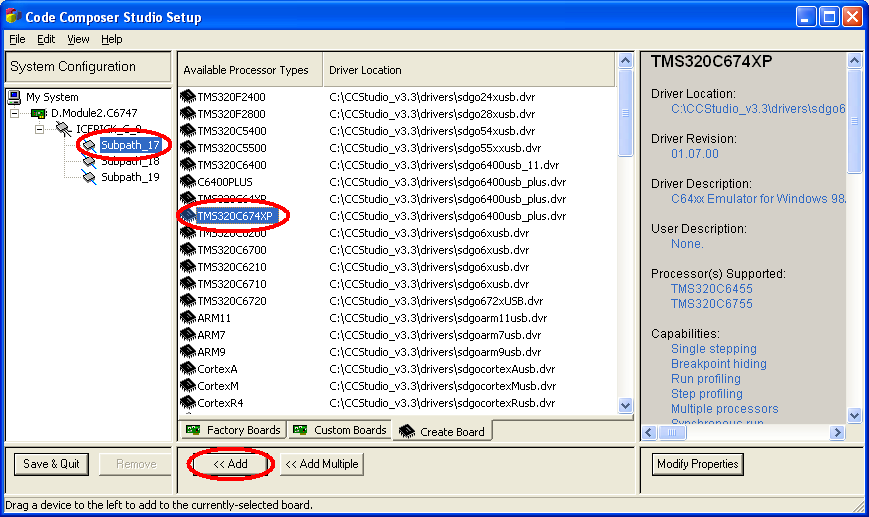Screen dimensions: 869x517
Task: Click the Save & Quit button
Action: [x=51, y=464]
